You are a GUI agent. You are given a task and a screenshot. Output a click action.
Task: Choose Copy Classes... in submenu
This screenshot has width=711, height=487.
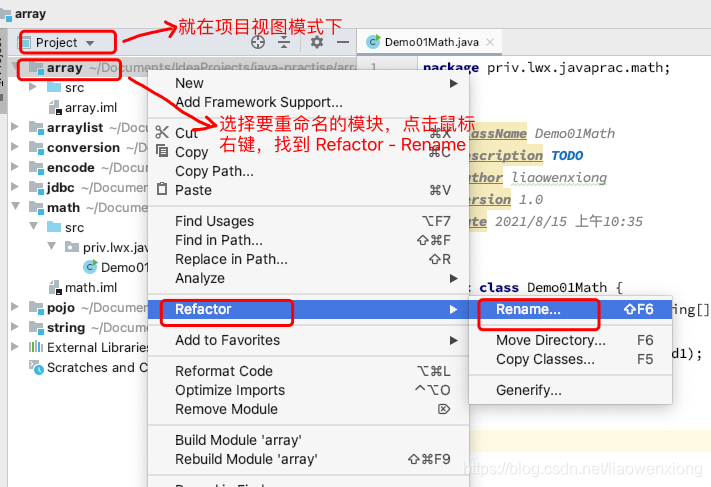tap(570, 359)
